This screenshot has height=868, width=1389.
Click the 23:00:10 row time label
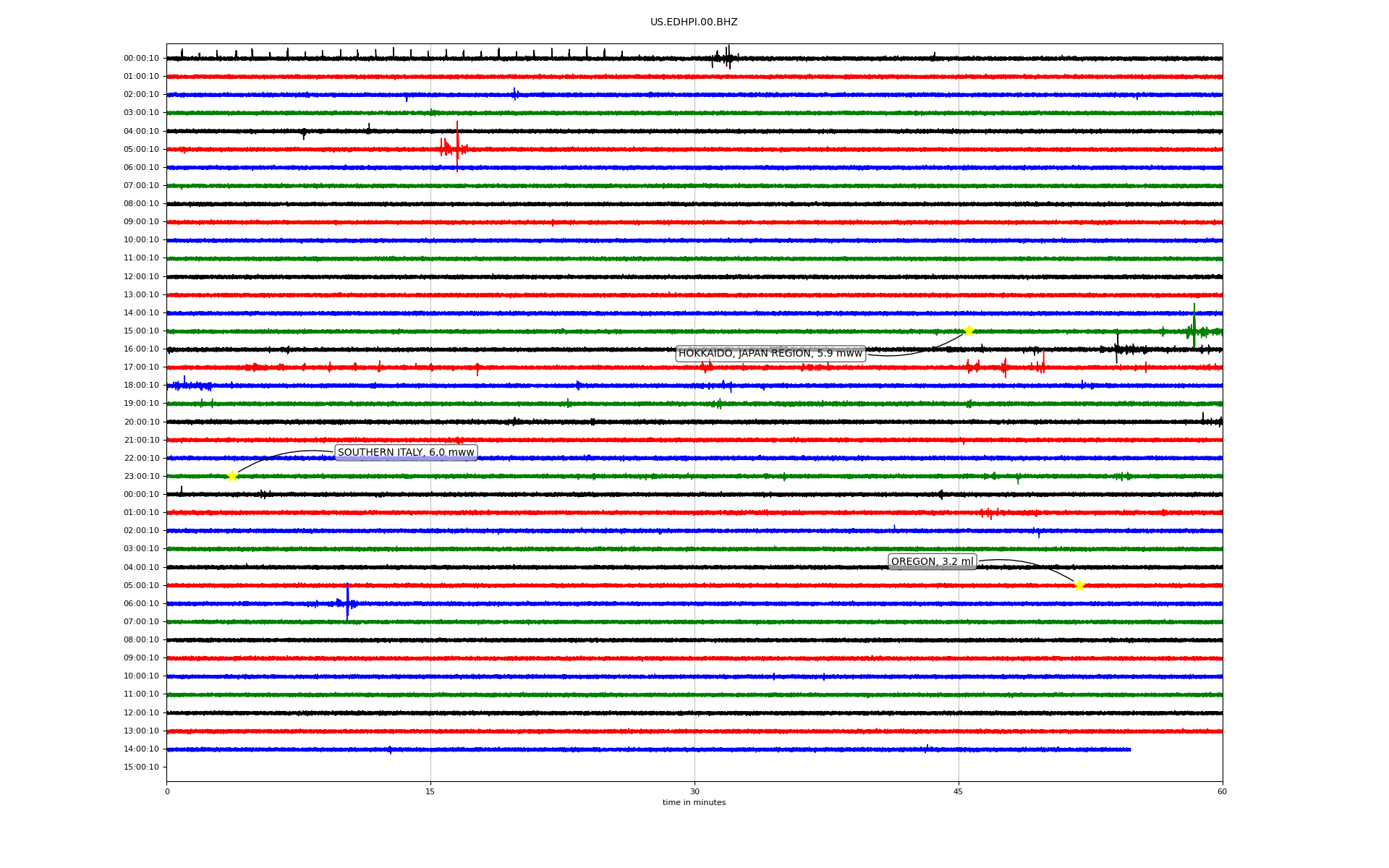[141, 477]
